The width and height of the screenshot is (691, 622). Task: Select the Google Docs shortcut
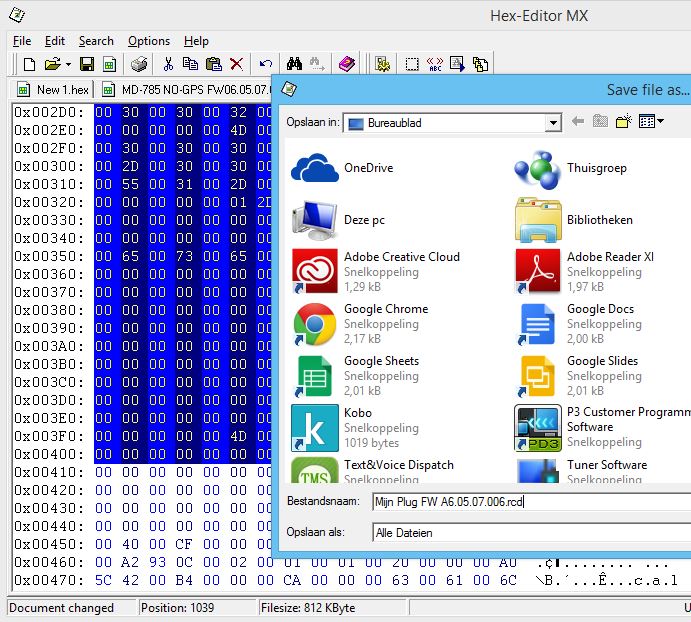578,324
